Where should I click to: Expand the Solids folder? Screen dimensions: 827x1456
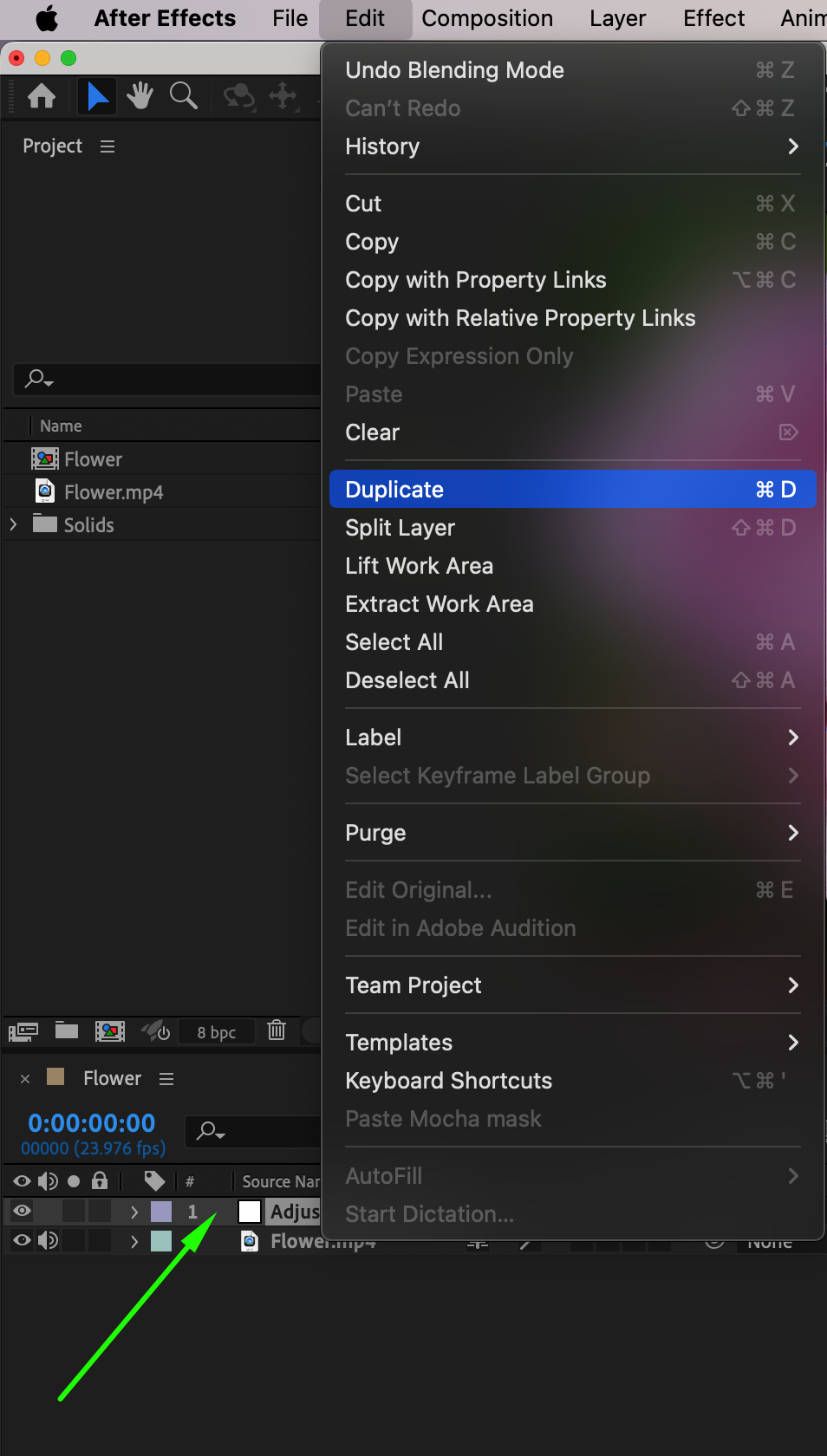(x=13, y=524)
